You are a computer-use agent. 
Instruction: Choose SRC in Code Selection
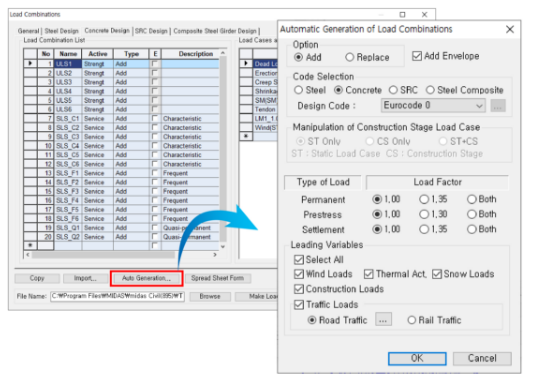click(x=393, y=90)
